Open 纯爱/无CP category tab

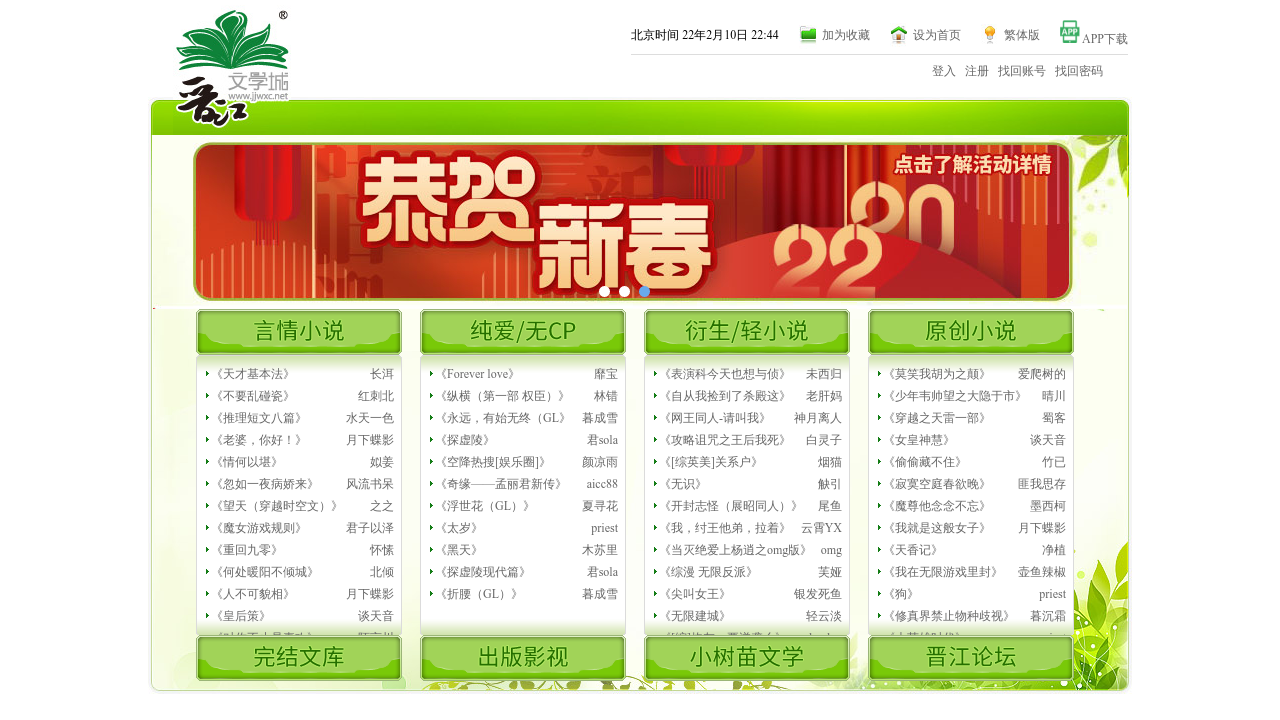(523, 332)
